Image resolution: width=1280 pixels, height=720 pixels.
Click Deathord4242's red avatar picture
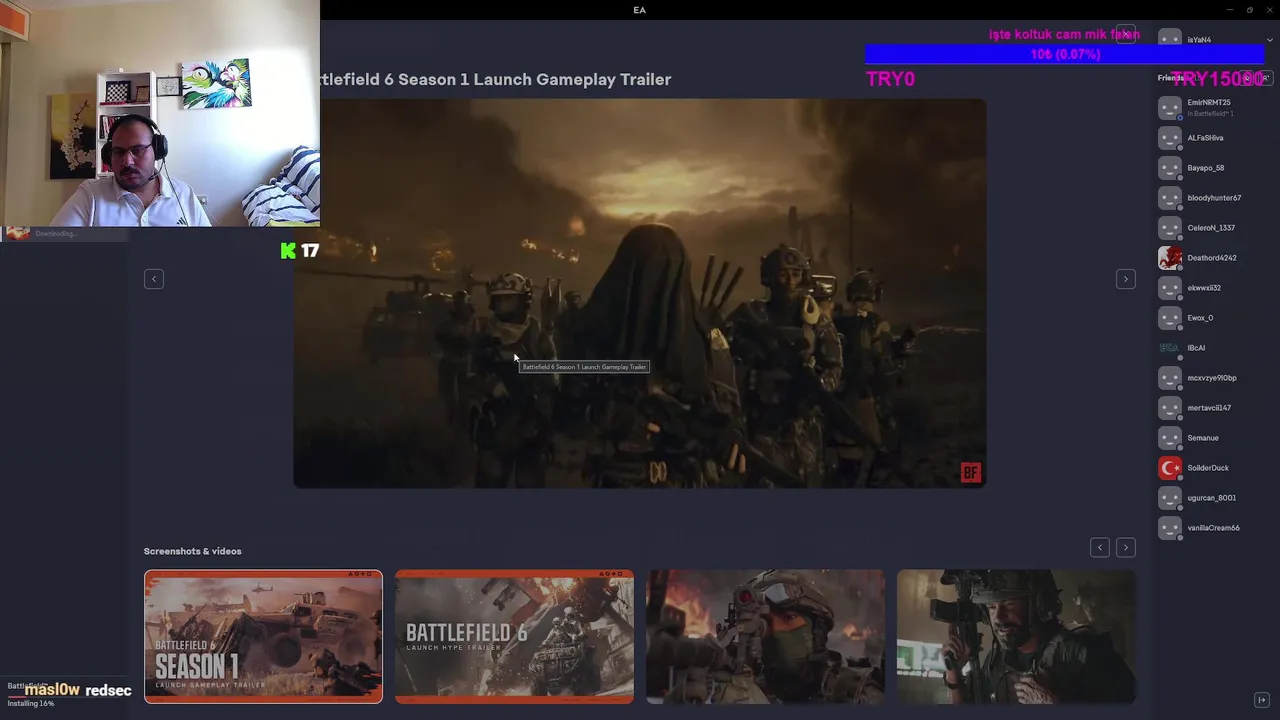pyautogui.click(x=1169, y=258)
